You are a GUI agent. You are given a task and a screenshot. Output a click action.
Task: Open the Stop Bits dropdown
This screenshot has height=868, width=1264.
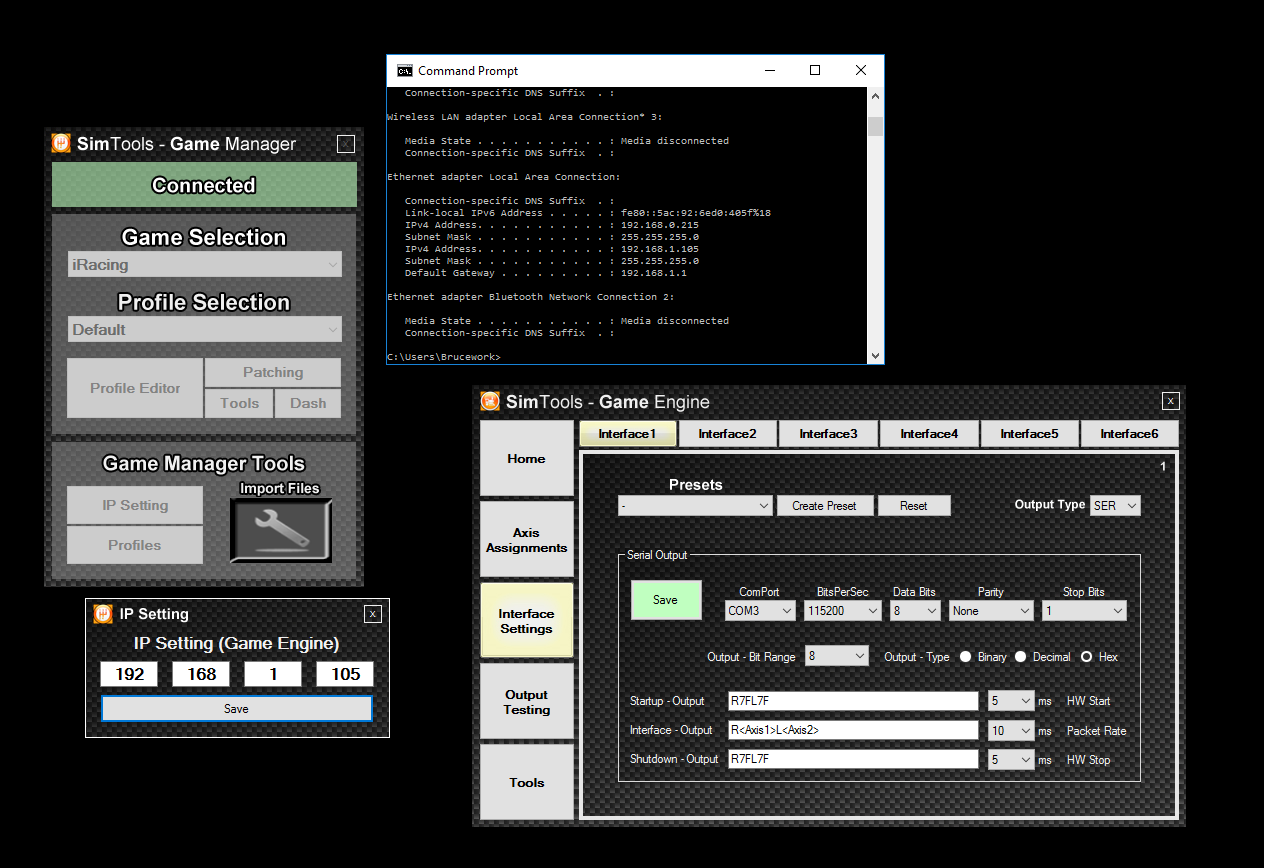1084,610
